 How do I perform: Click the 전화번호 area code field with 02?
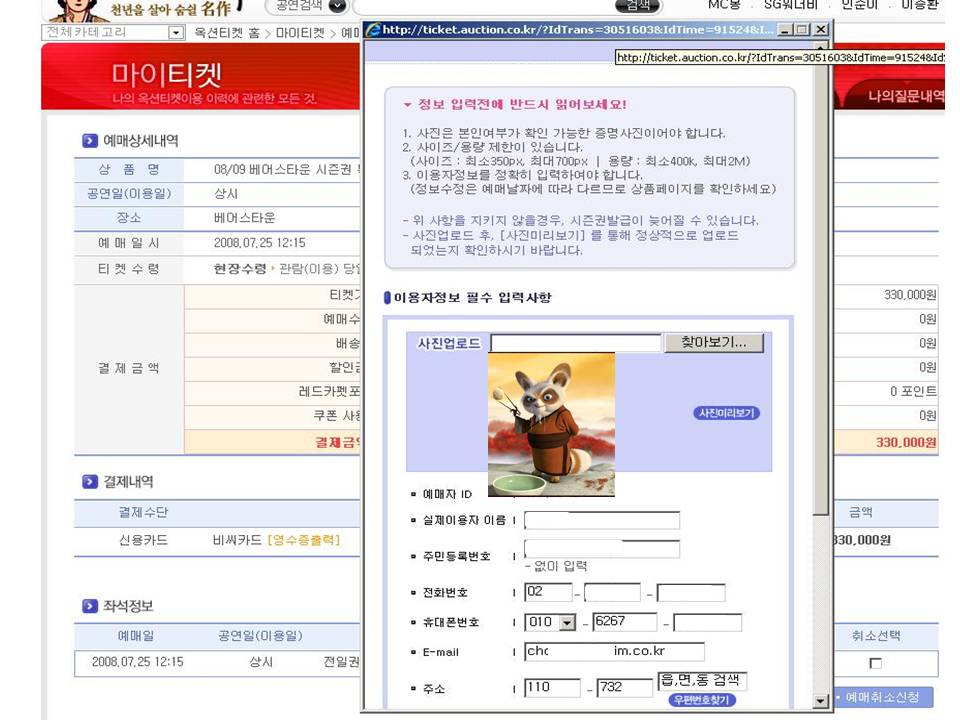pos(549,592)
